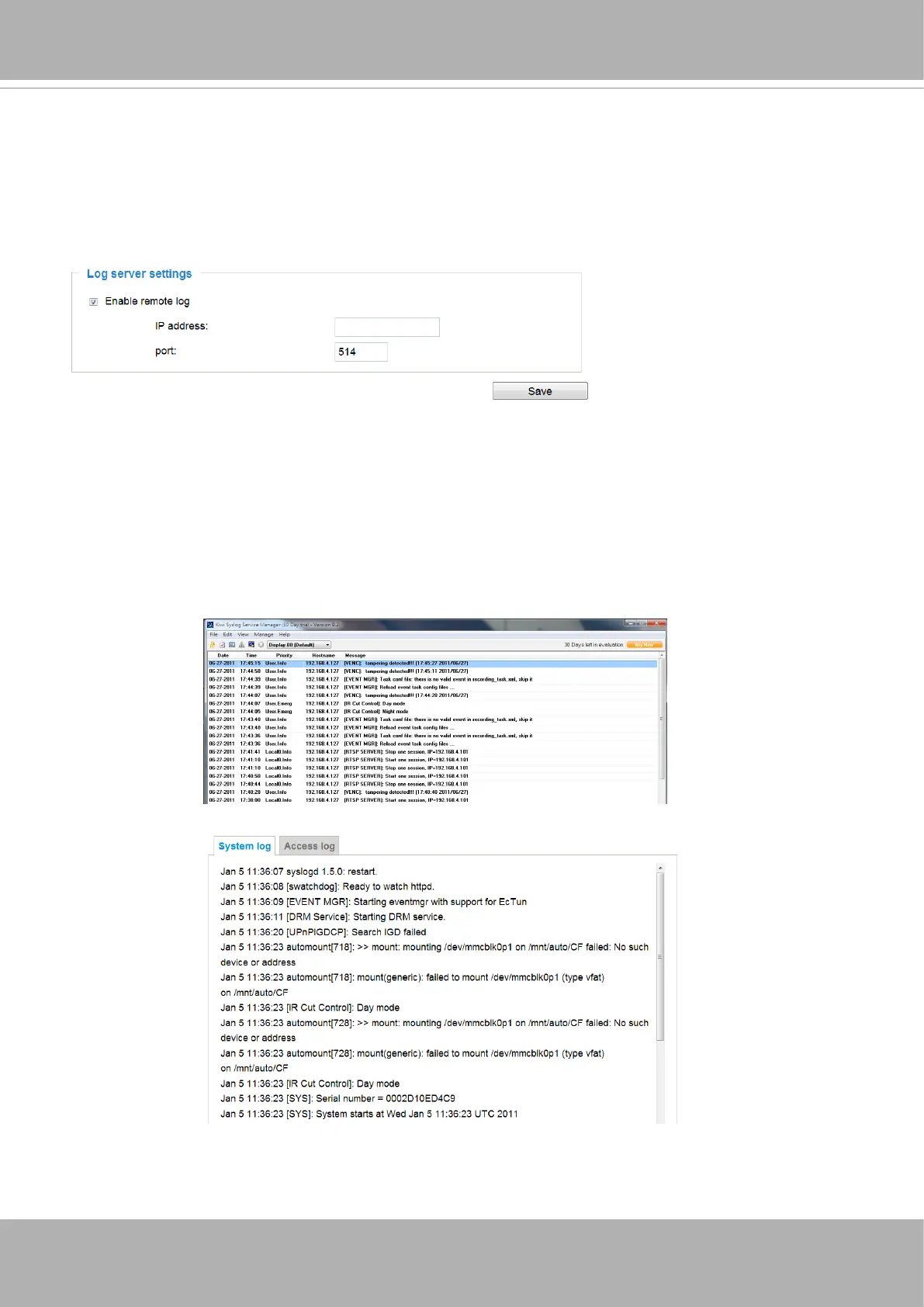This screenshot has height=1307, width=924.
Task: Save the log server settings
Action: 540,391
